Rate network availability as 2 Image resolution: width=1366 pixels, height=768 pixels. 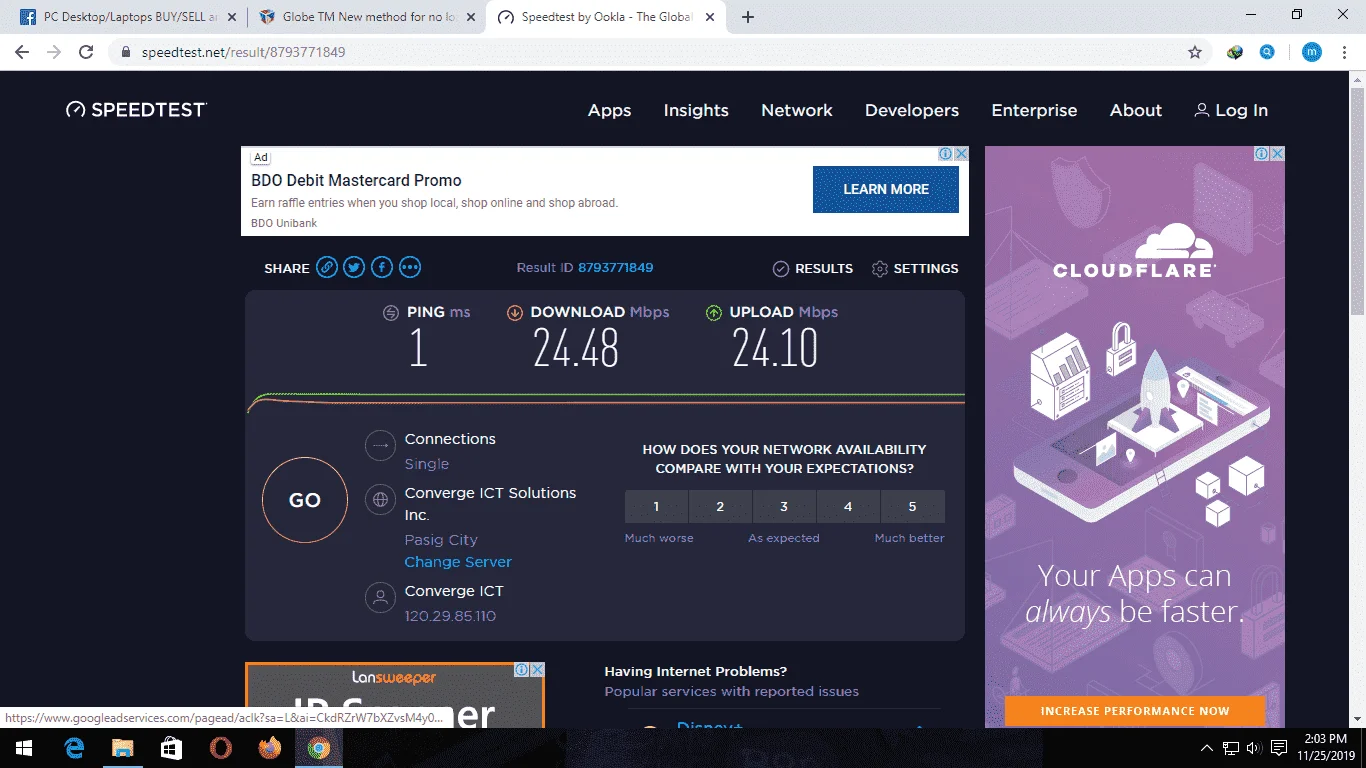(720, 507)
